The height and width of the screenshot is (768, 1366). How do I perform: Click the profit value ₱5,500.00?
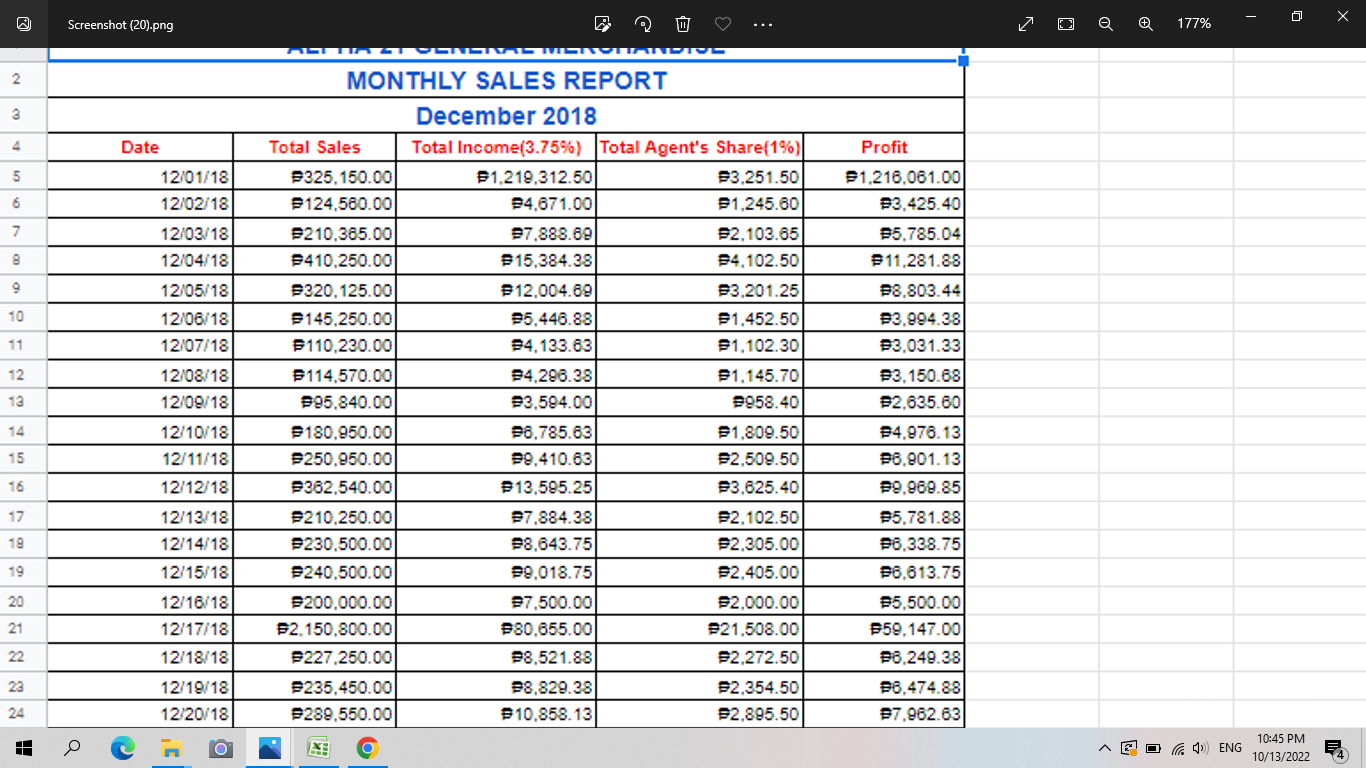[920, 602]
